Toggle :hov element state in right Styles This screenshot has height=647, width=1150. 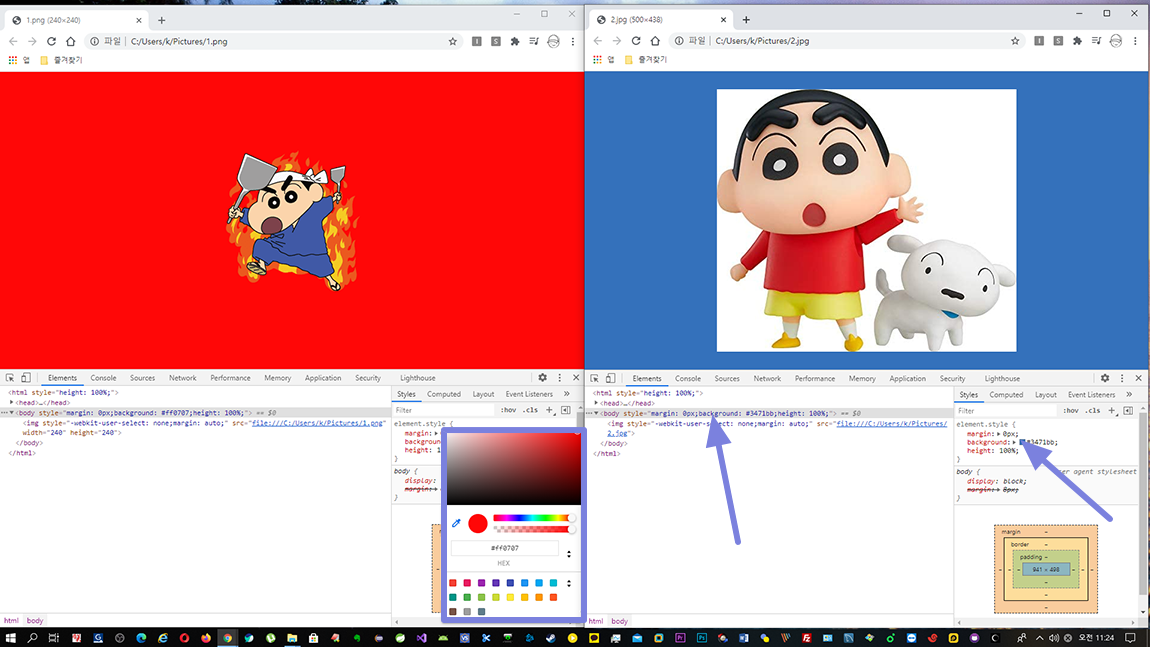click(x=1071, y=411)
